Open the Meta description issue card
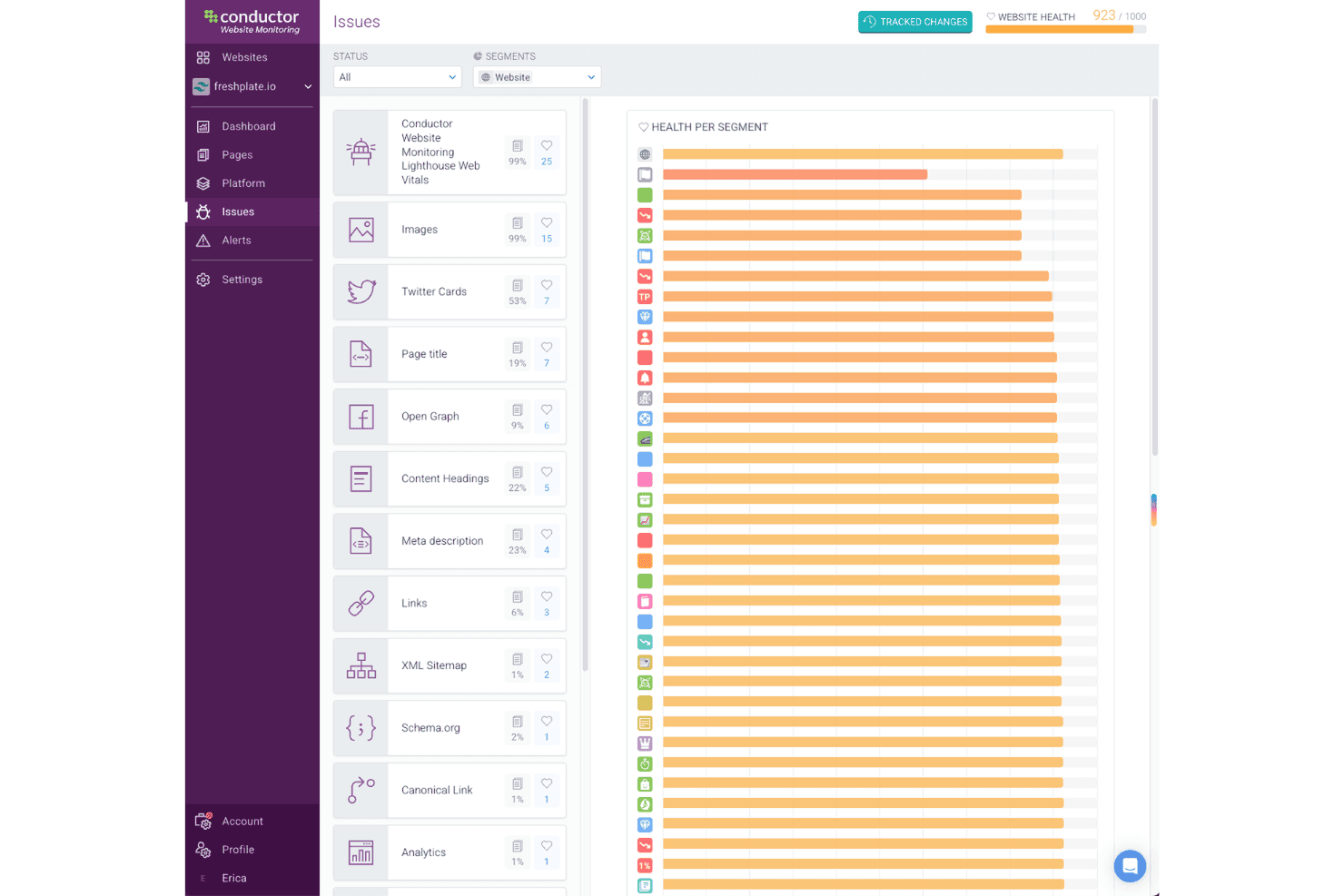 click(450, 541)
